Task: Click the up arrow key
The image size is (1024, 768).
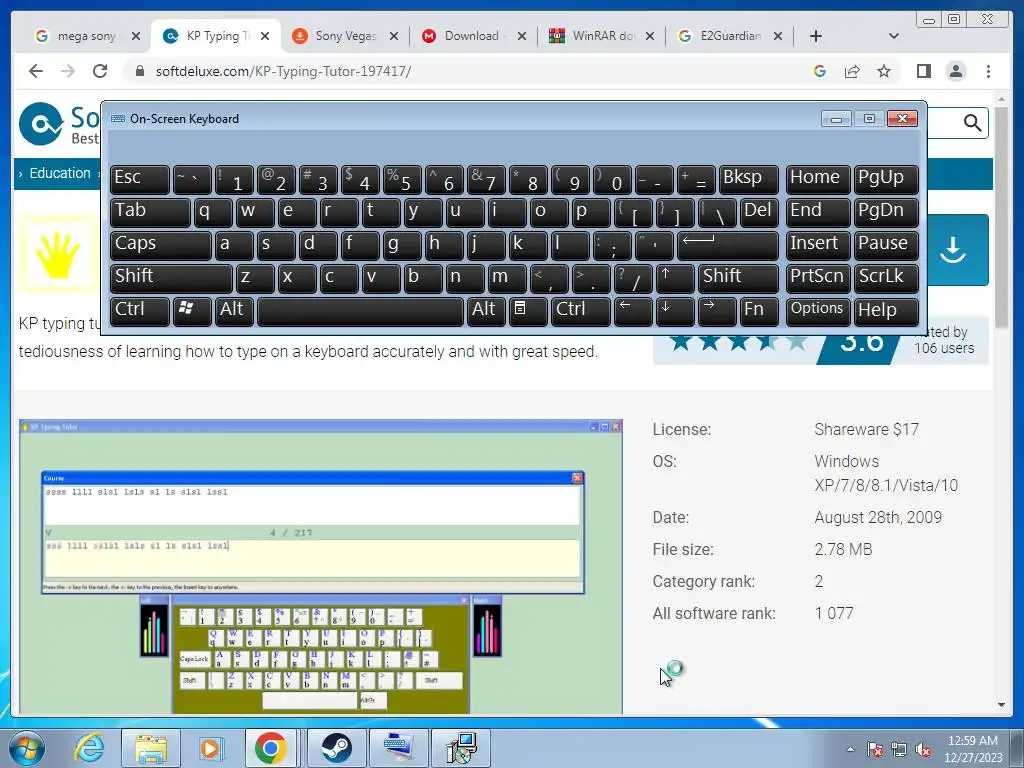Action: tap(675, 278)
